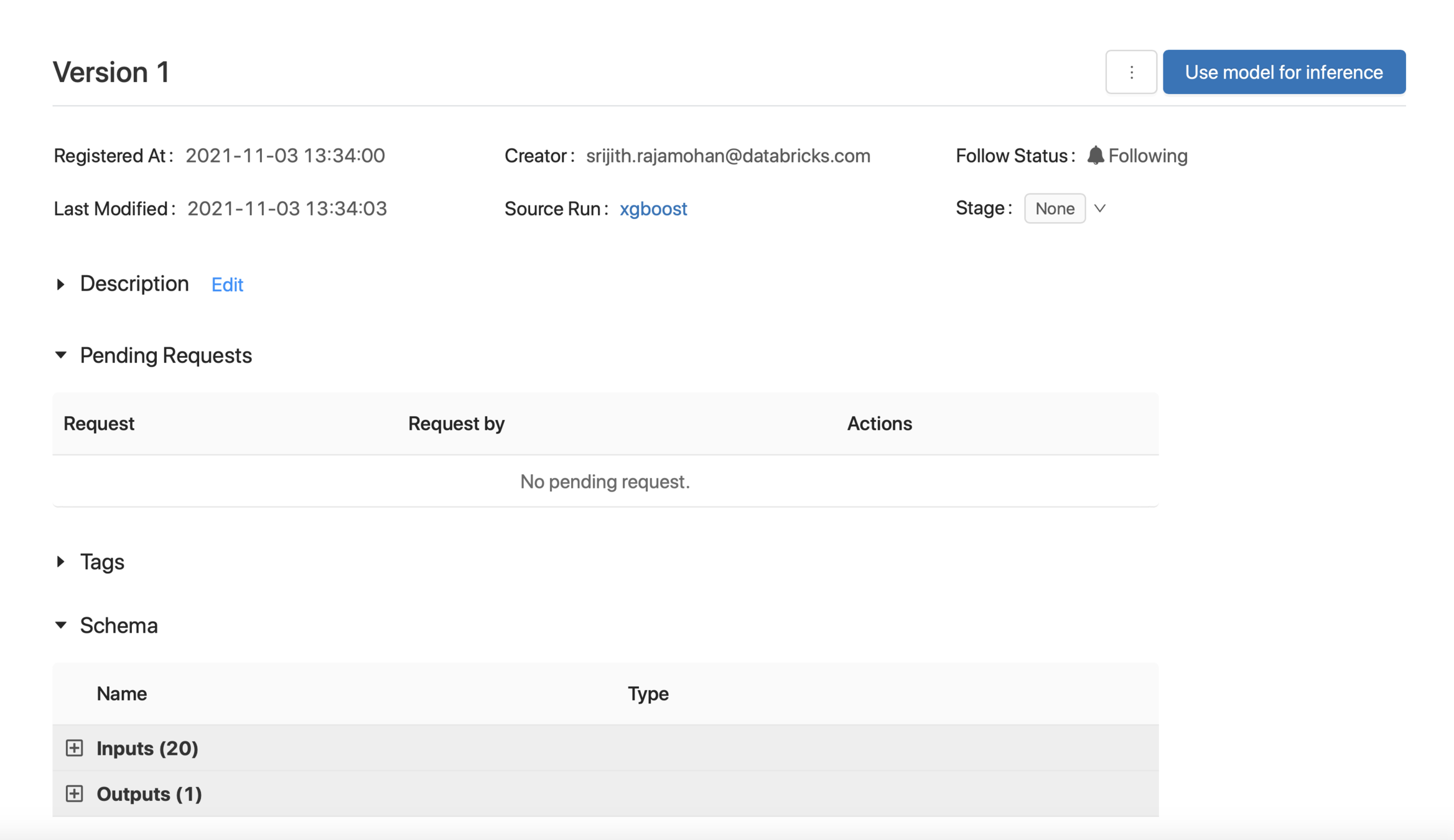This screenshot has width=1454, height=840.
Task: Open the three-dot overflow menu
Action: tap(1130, 72)
